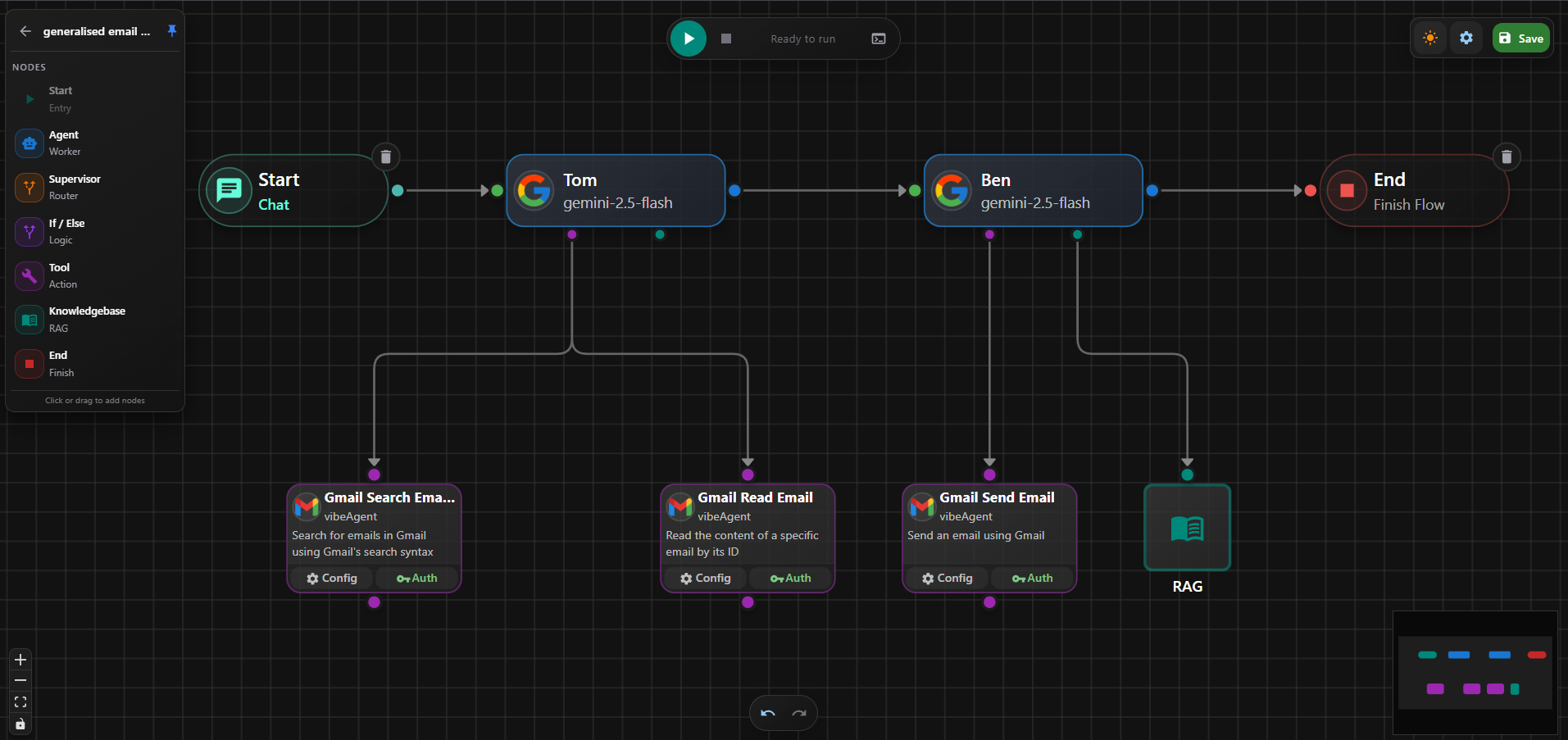Viewport: 1568px width, 740px height.
Task: Open Config of Gmail Read Email tool
Action: pos(705,578)
